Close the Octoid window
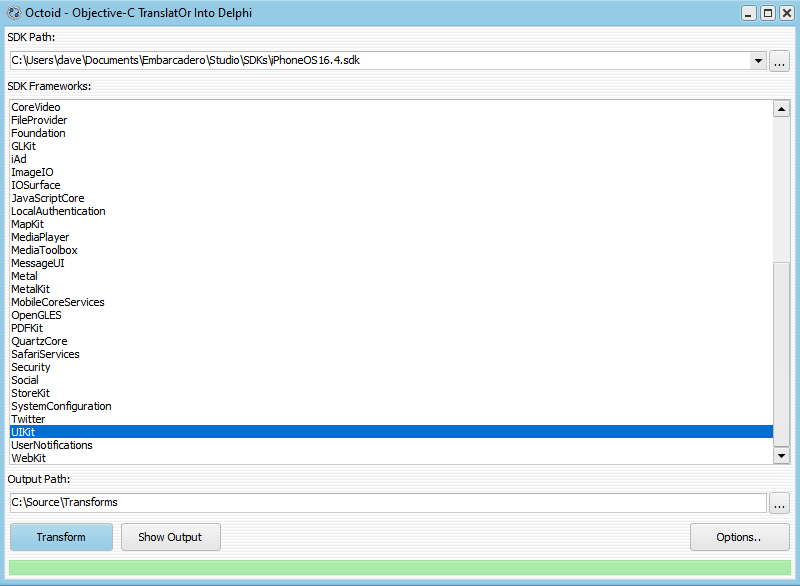The height and width of the screenshot is (586, 800). [x=787, y=13]
